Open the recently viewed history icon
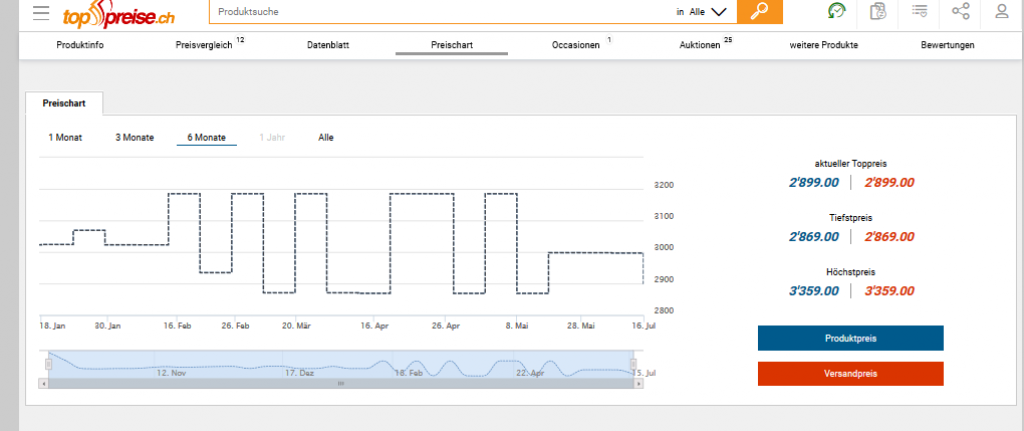This screenshot has width=1024, height=431. pyautogui.click(x=836, y=12)
